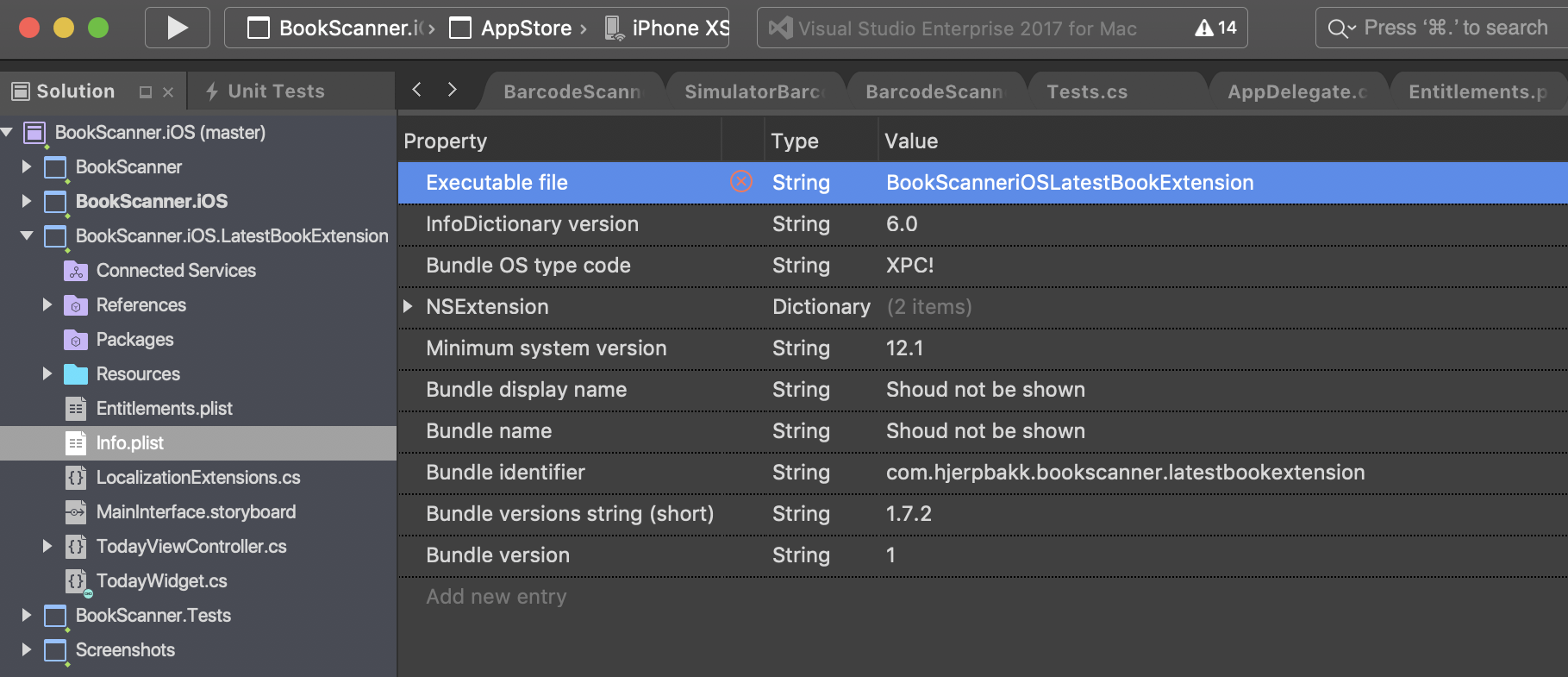This screenshot has width=1568, height=677.
Task: Click the InfoDictionary version property
Action: (532, 224)
